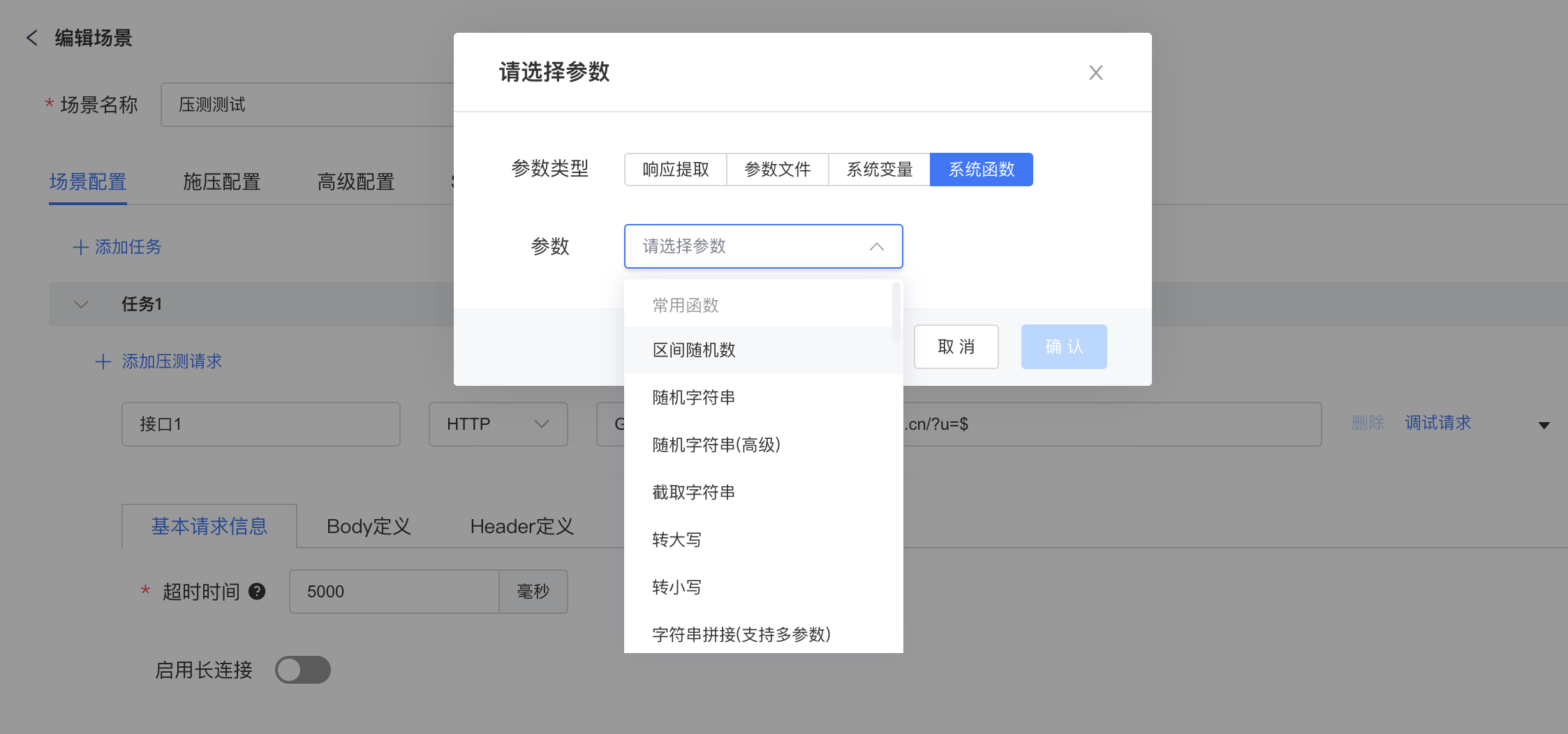The image size is (1568, 734).
Task: Collapse the 任务1 section chevron
Action: [82, 304]
